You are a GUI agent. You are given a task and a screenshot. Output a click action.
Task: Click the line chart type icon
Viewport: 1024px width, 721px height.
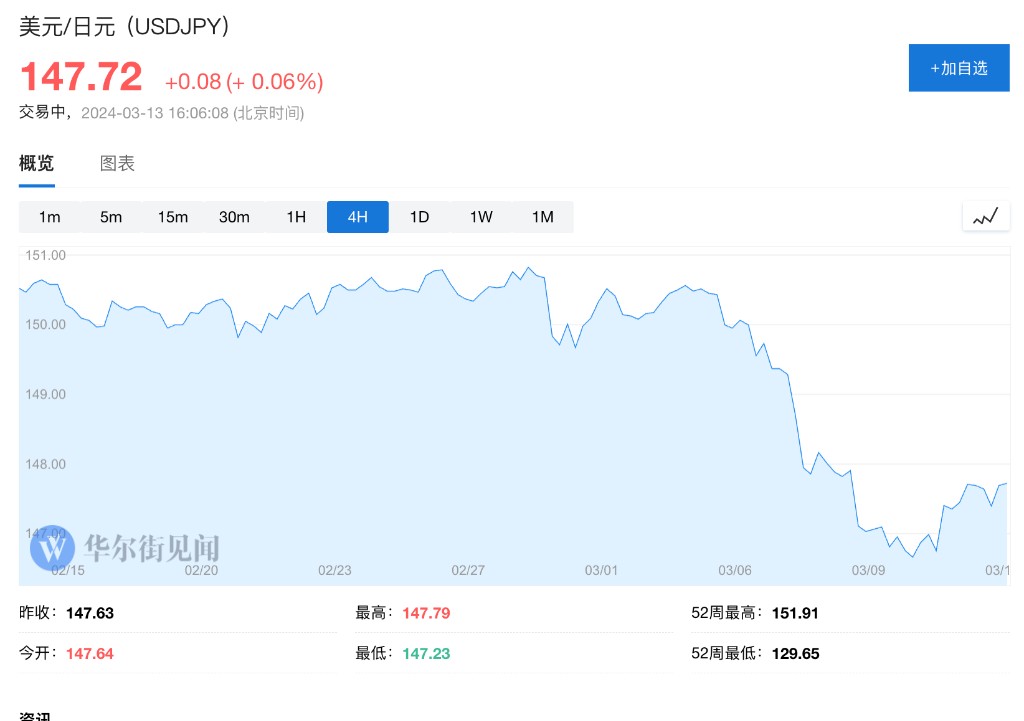click(x=985, y=216)
